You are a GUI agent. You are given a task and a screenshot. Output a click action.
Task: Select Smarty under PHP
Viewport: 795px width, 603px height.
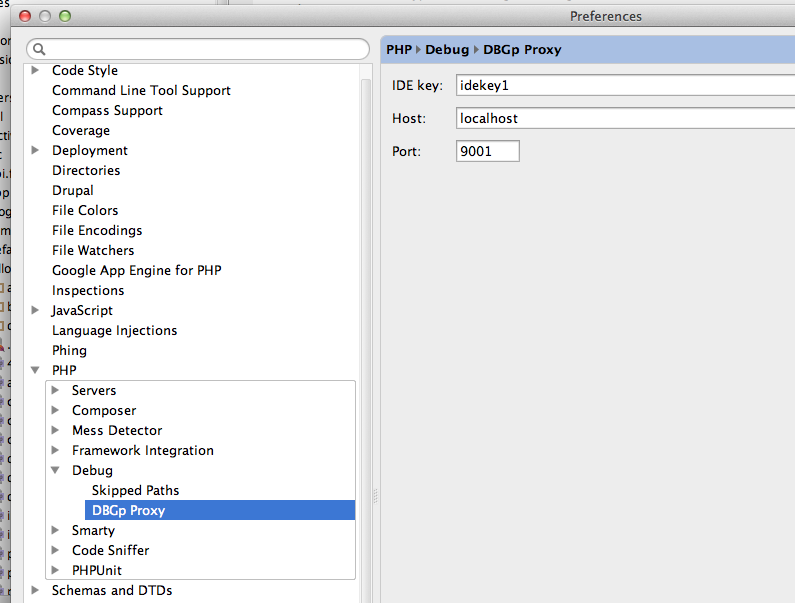93,530
